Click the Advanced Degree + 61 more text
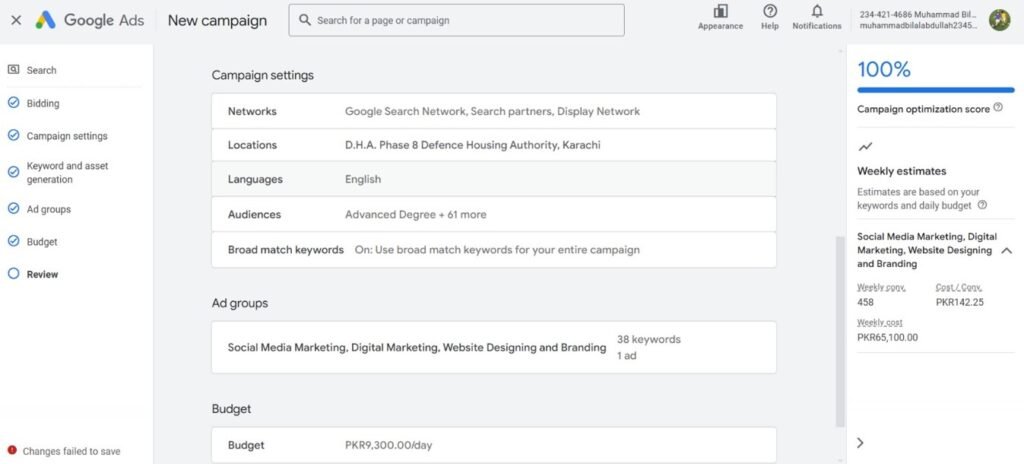This screenshot has height=464, width=1024. pos(415,214)
